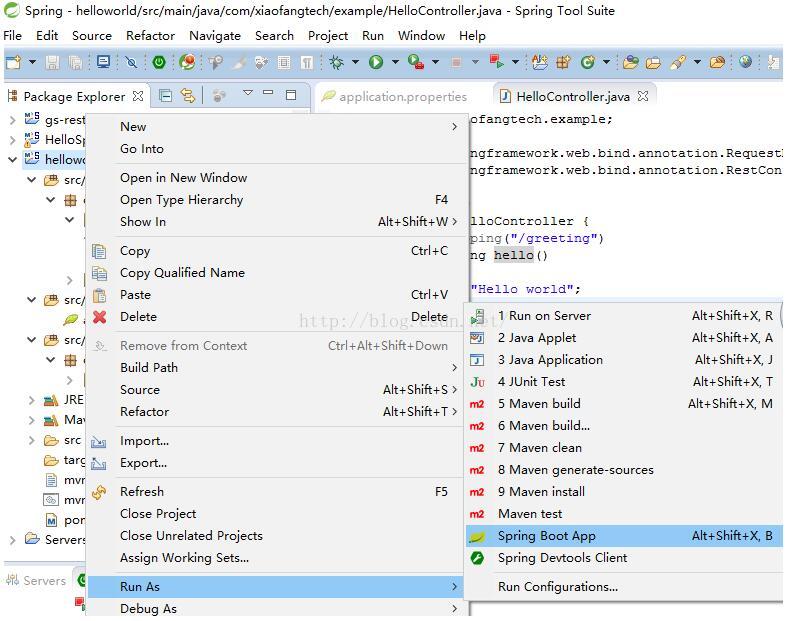Viewport: 788px width, 621px height.
Task: Open Run Configurations... dialog
Action: click(623, 587)
